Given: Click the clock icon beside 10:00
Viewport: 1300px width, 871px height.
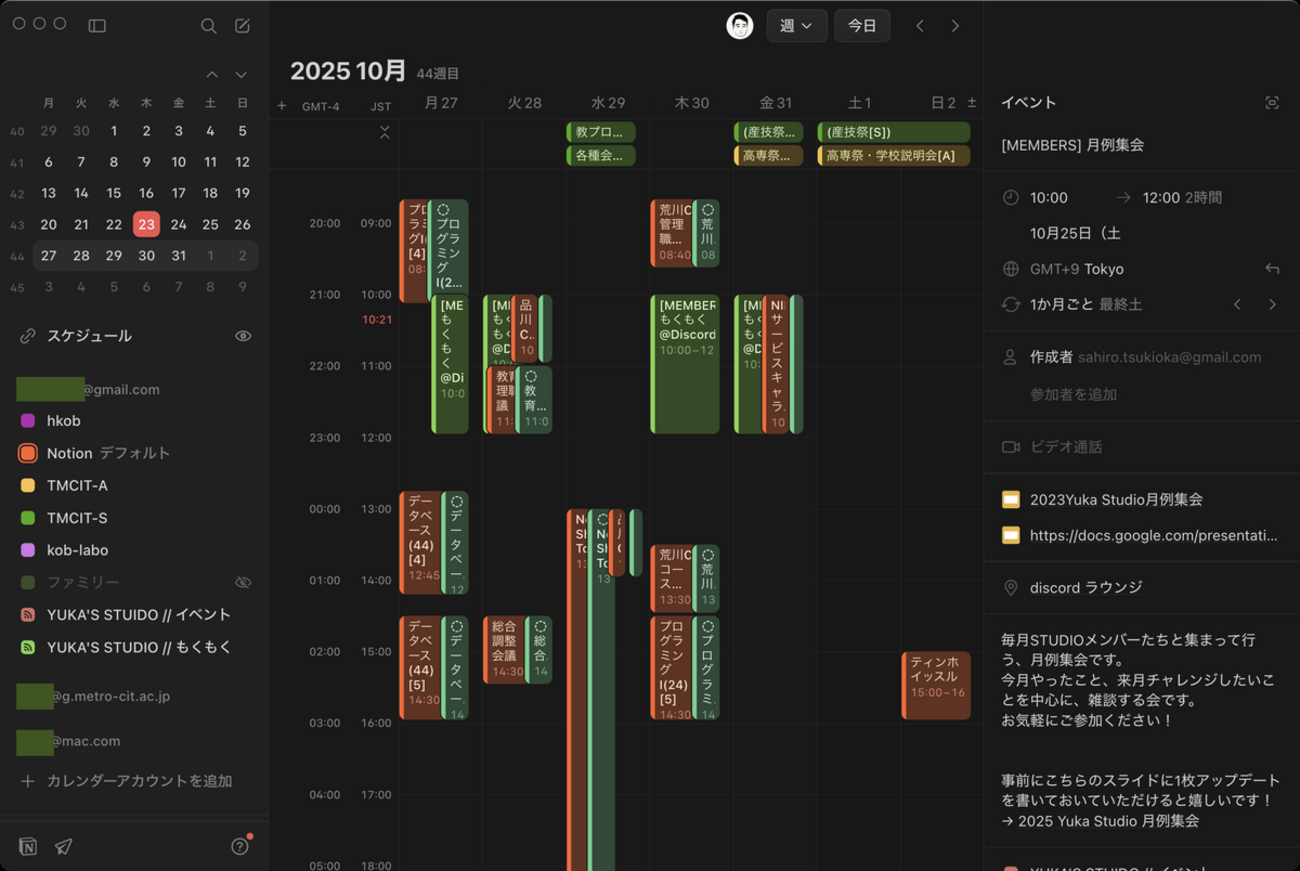Looking at the screenshot, I should [1011, 198].
